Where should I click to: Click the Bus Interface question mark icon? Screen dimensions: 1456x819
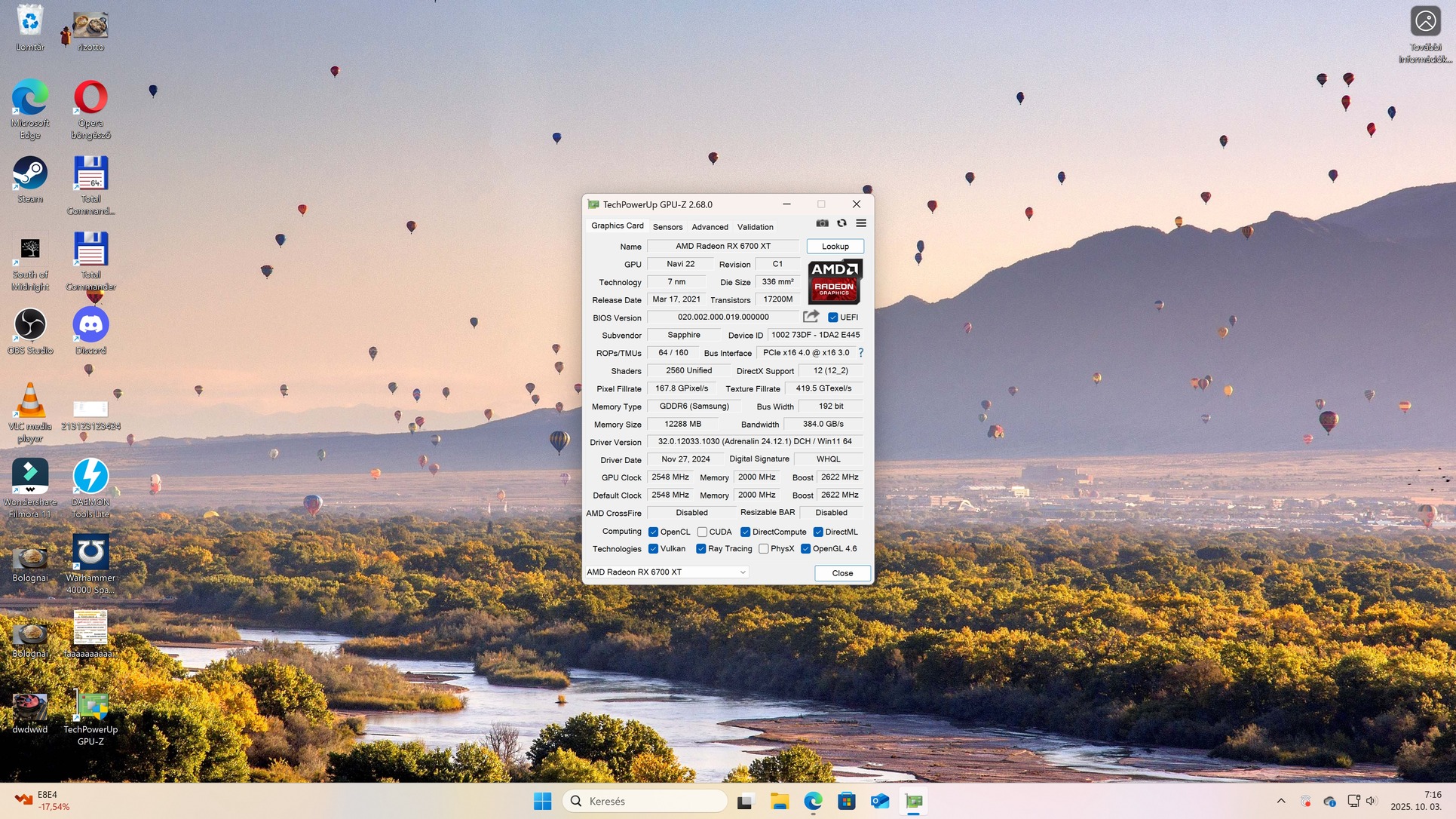coord(860,352)
